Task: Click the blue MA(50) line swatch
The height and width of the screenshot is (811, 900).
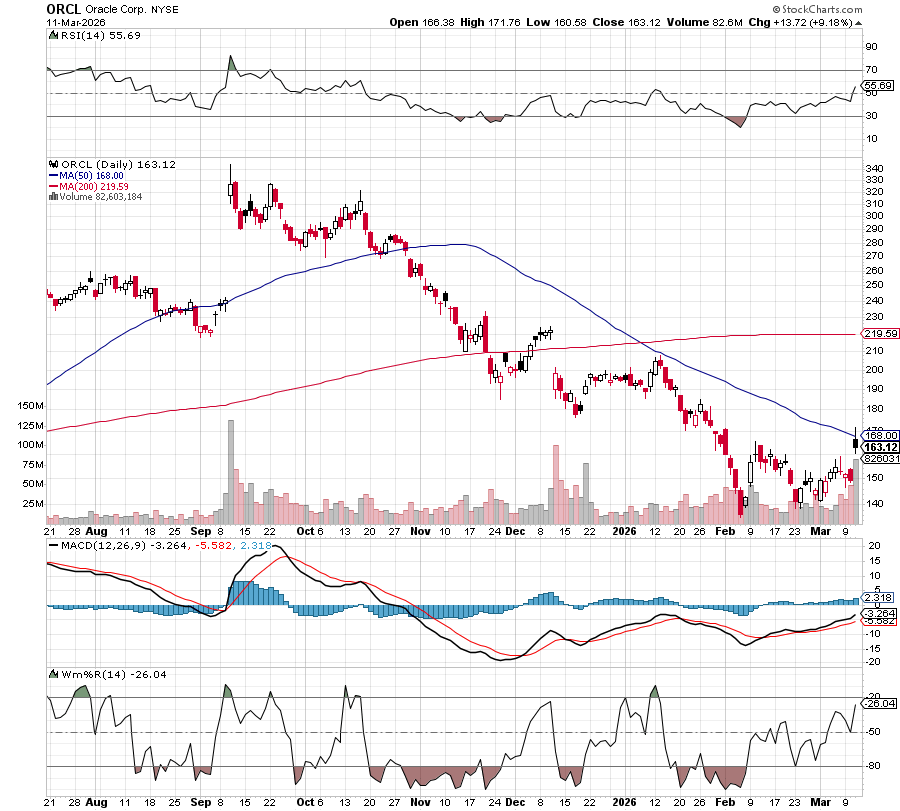Action: (54, 175)
